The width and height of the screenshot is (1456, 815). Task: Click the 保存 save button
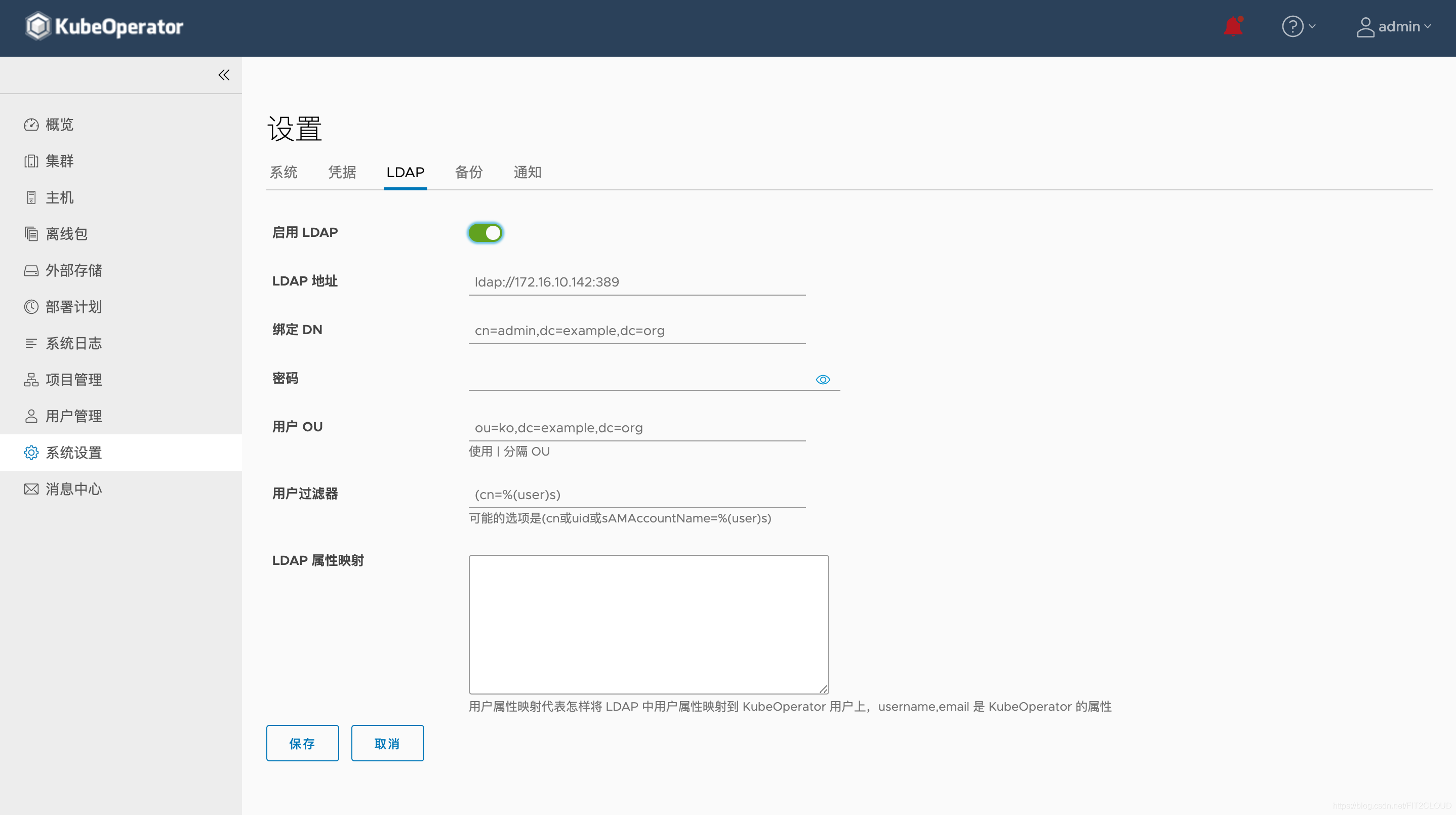point(302,743)
